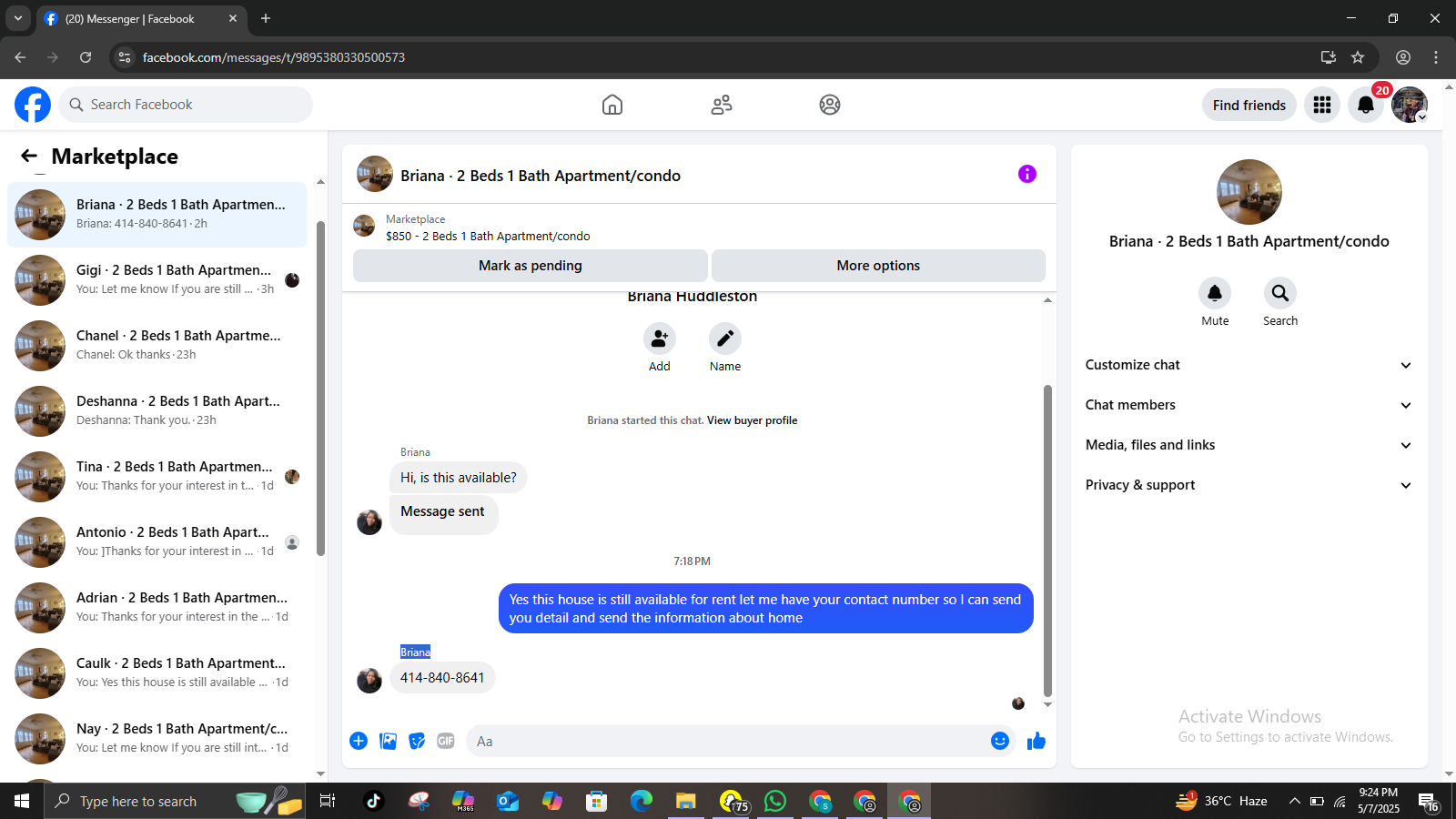The image size is (1456, 819).
Task: Choose a GIF icon
Action: (x=446, y=741)
